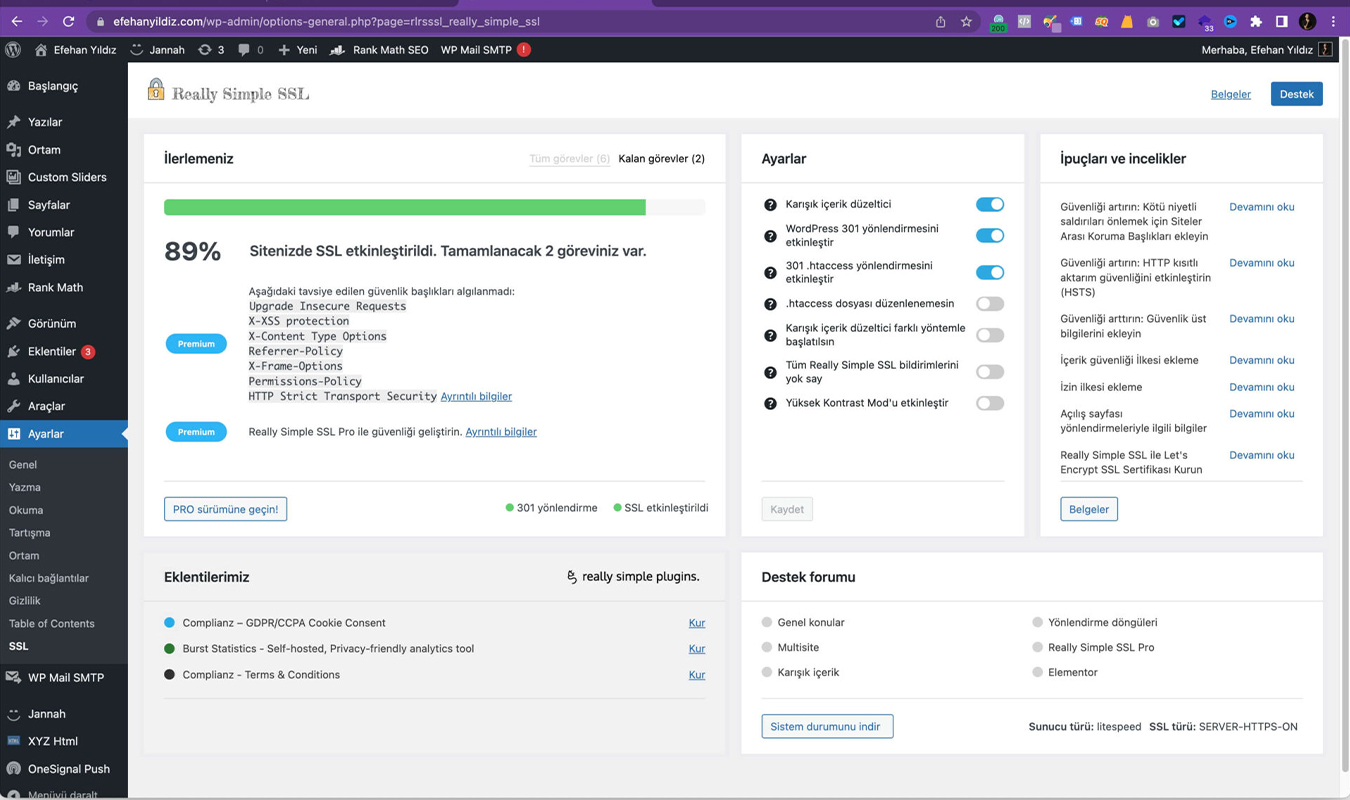Click the Yazılar pin icon in sidebar

14,122
